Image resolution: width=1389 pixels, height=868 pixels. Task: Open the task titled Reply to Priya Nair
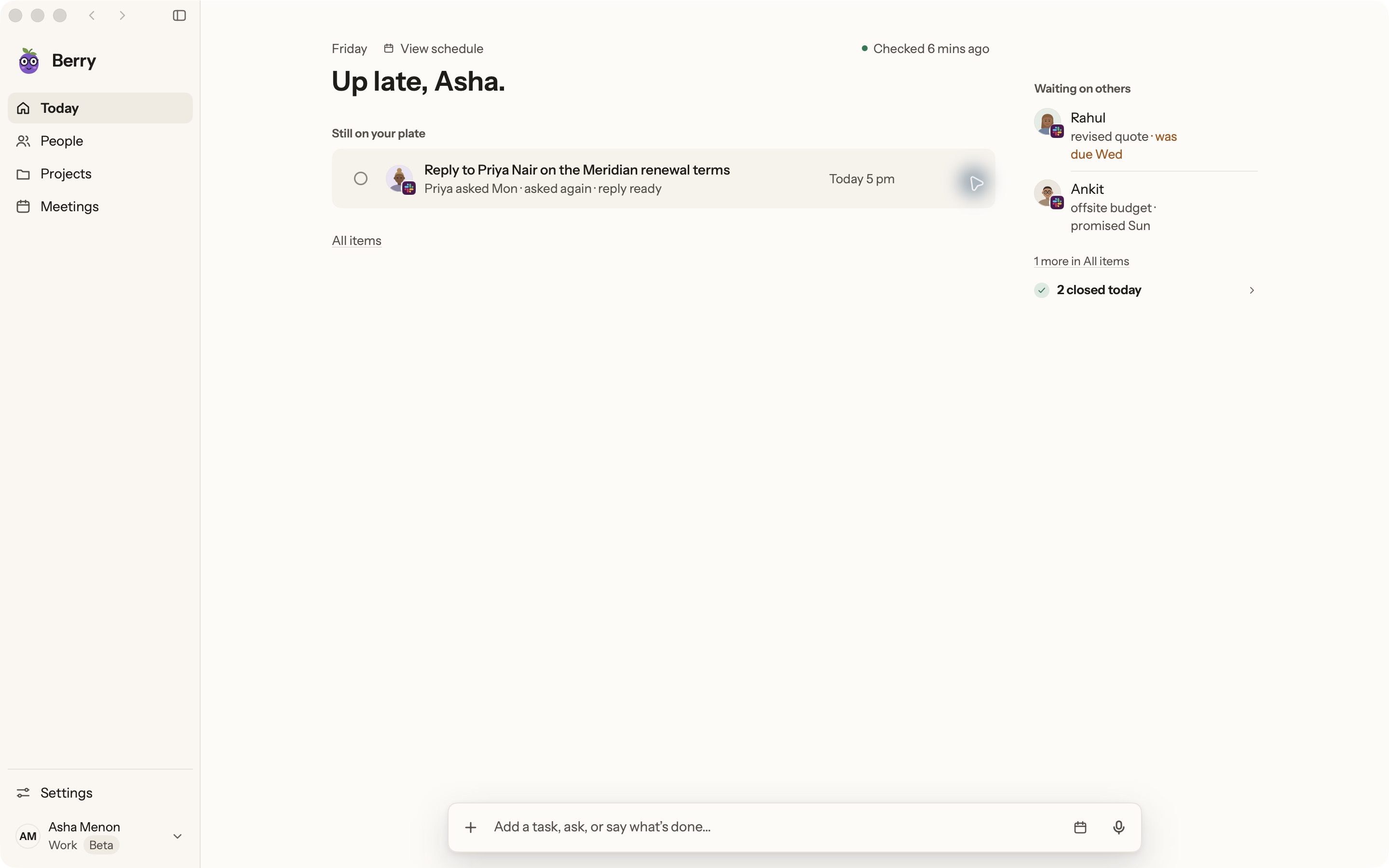coord(577,170)
